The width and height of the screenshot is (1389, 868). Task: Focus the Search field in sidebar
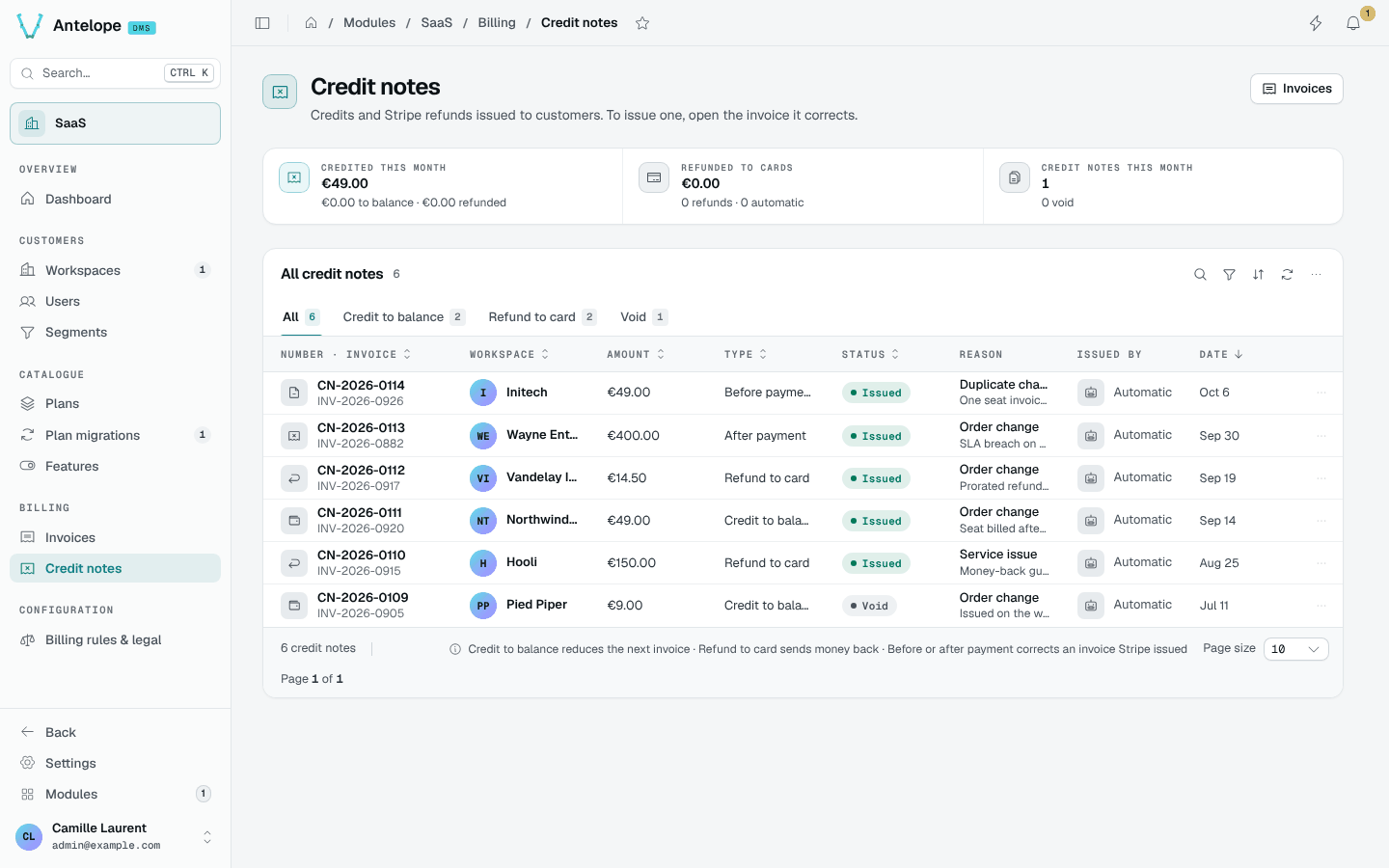pyautogui.click(x=115, y=73)
